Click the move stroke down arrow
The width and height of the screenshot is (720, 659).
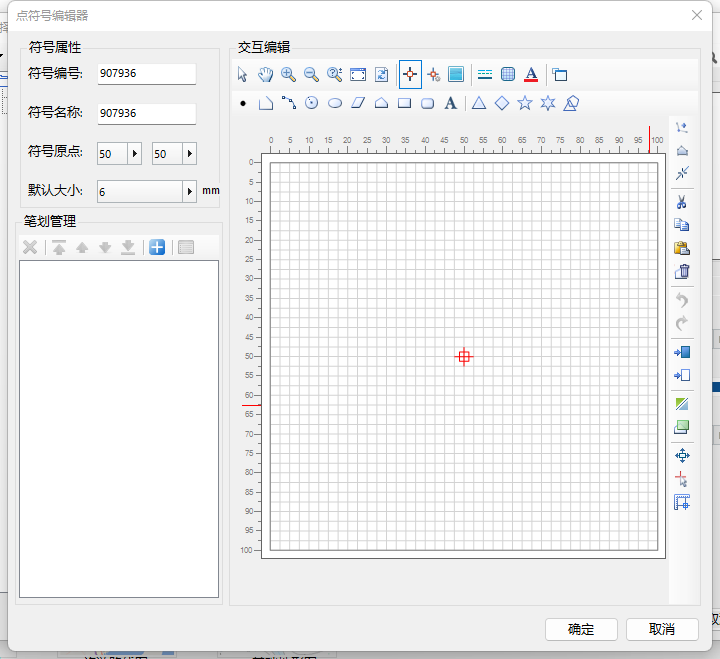point(105,248)
